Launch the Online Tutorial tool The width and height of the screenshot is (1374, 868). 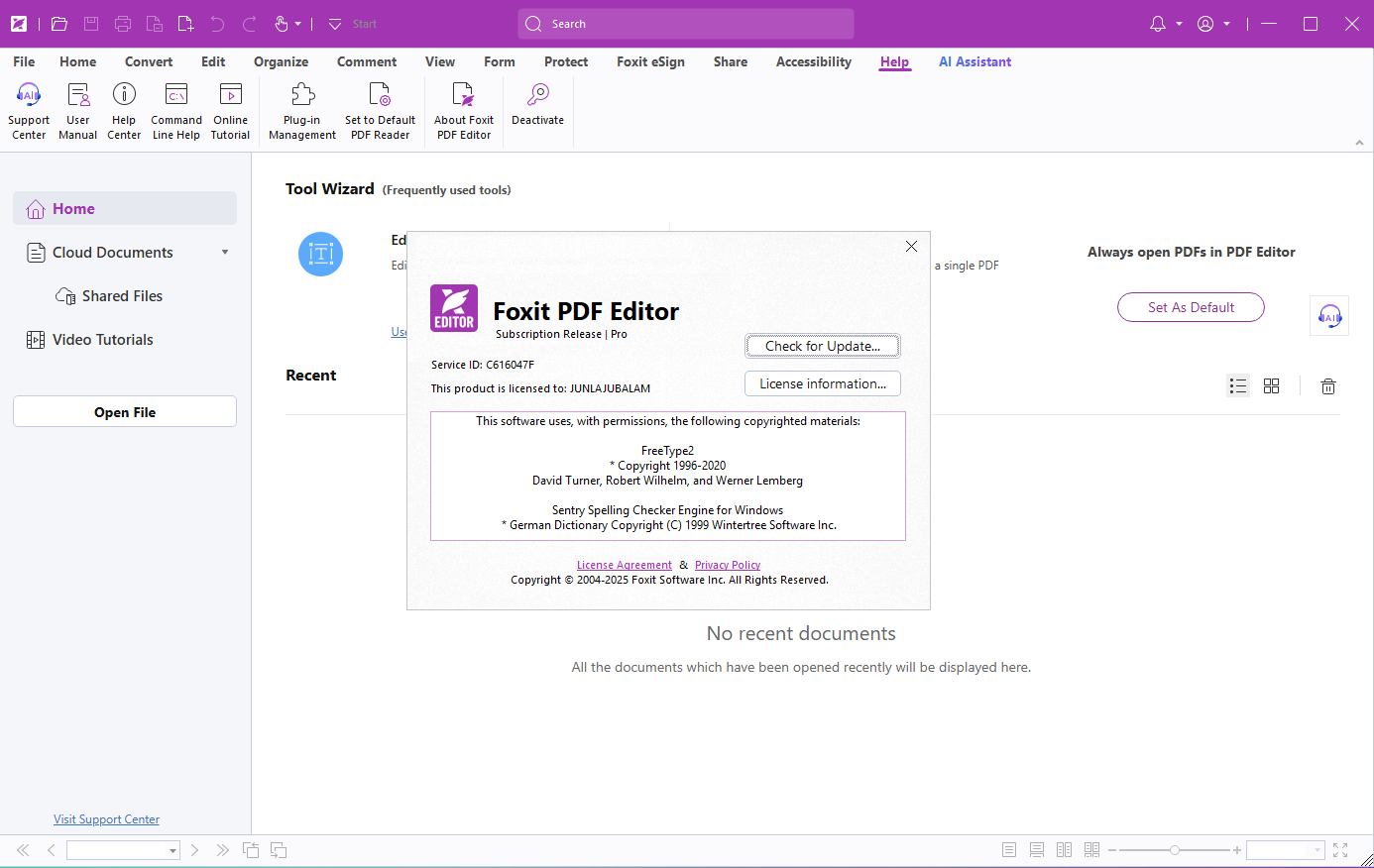click(230, 111)
